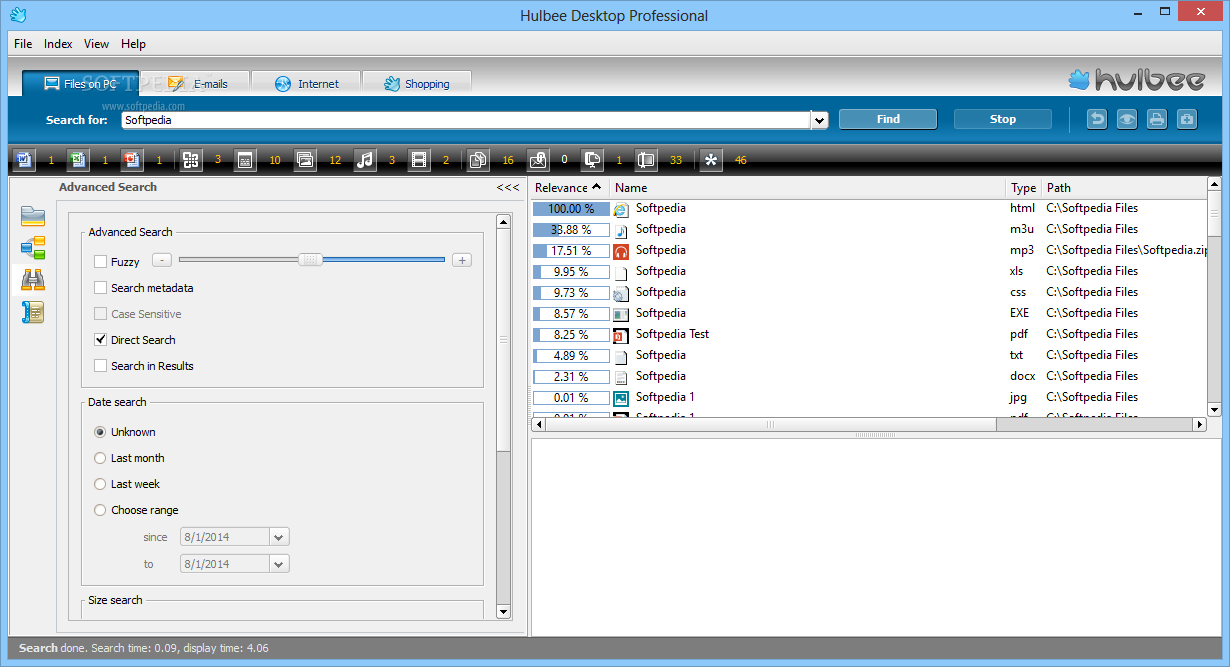
Task: Click the undo arrow icon beside Stop
Action: tap(1097, 119)
